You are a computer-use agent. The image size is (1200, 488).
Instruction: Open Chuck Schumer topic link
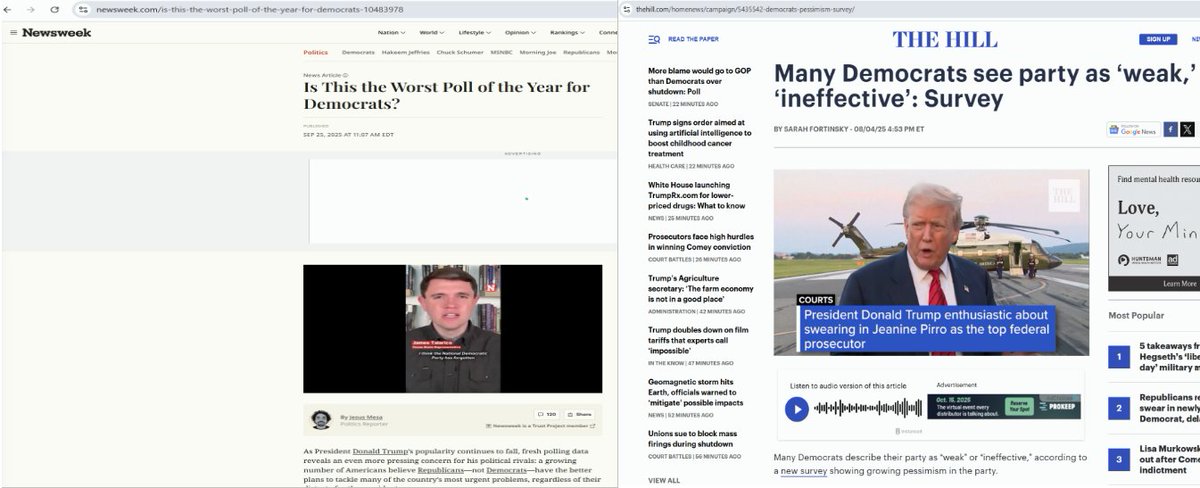[x=459, y=52]
